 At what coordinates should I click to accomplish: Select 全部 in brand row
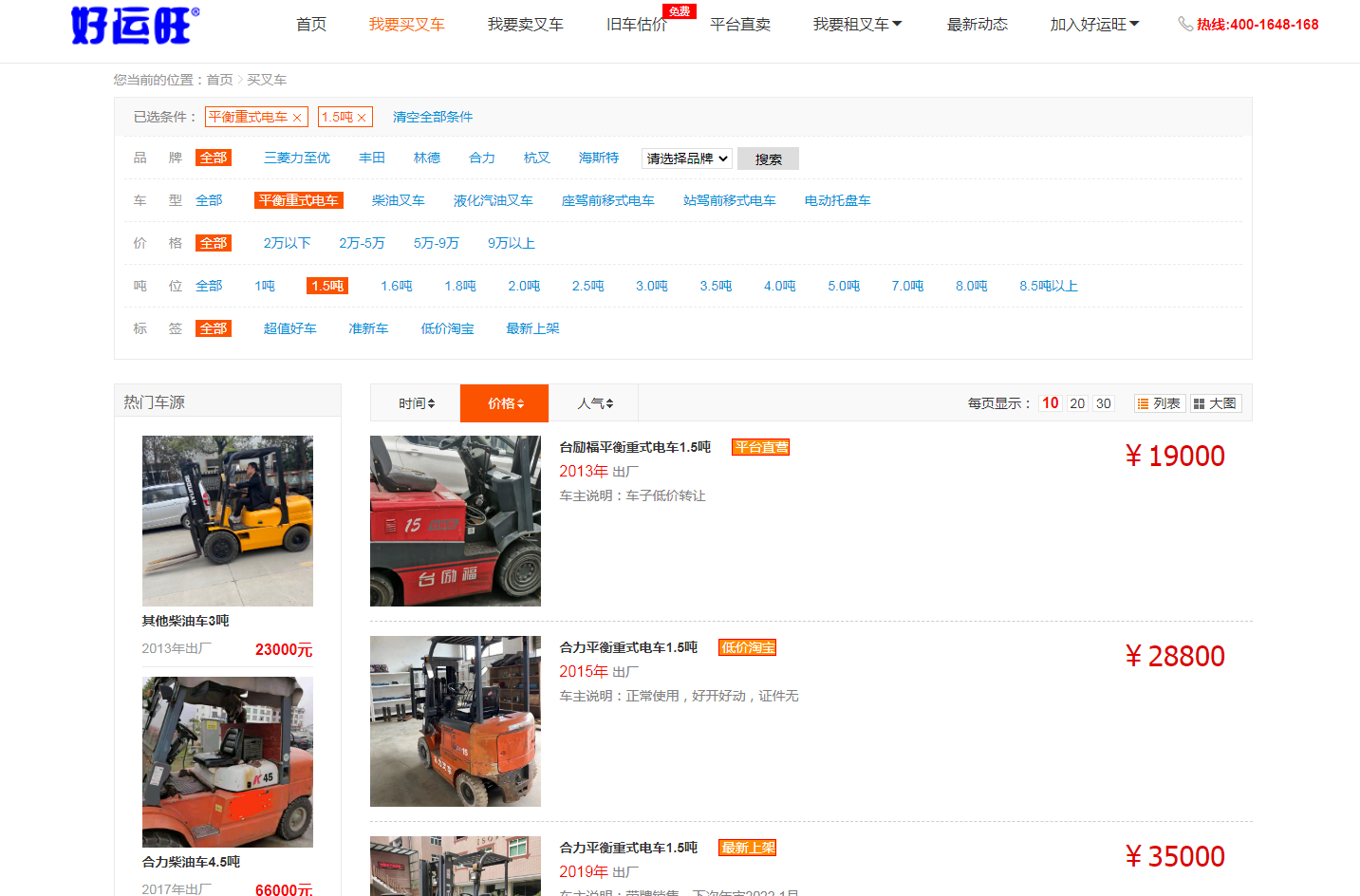coord(214,158)
